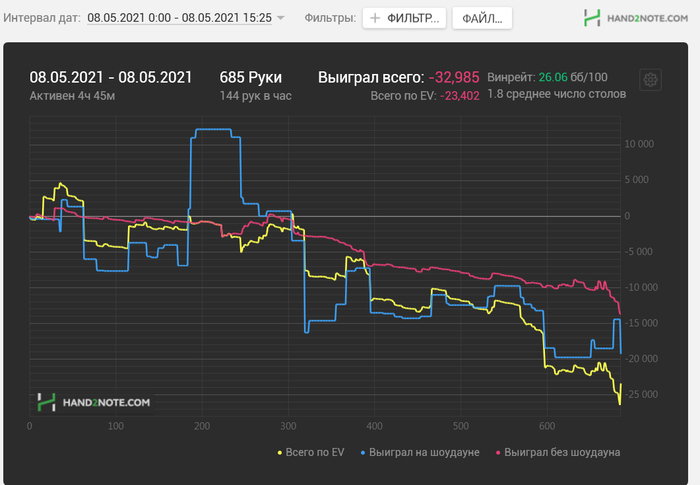
Task: Click the date range 08.05.2021 0:00 - 08.05.2021 15:25
Action: (x=179, y=18)
